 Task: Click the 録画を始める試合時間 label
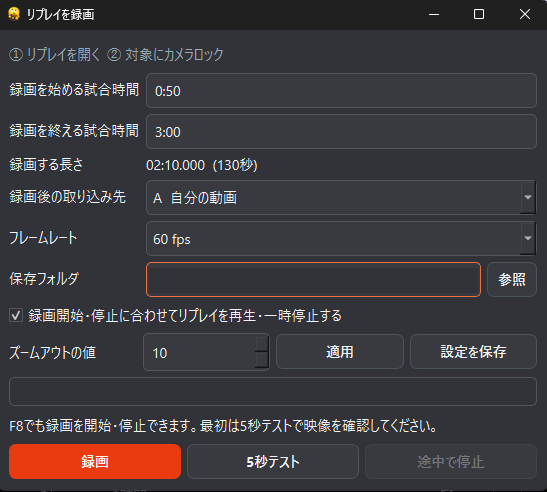tap(74, 90)
